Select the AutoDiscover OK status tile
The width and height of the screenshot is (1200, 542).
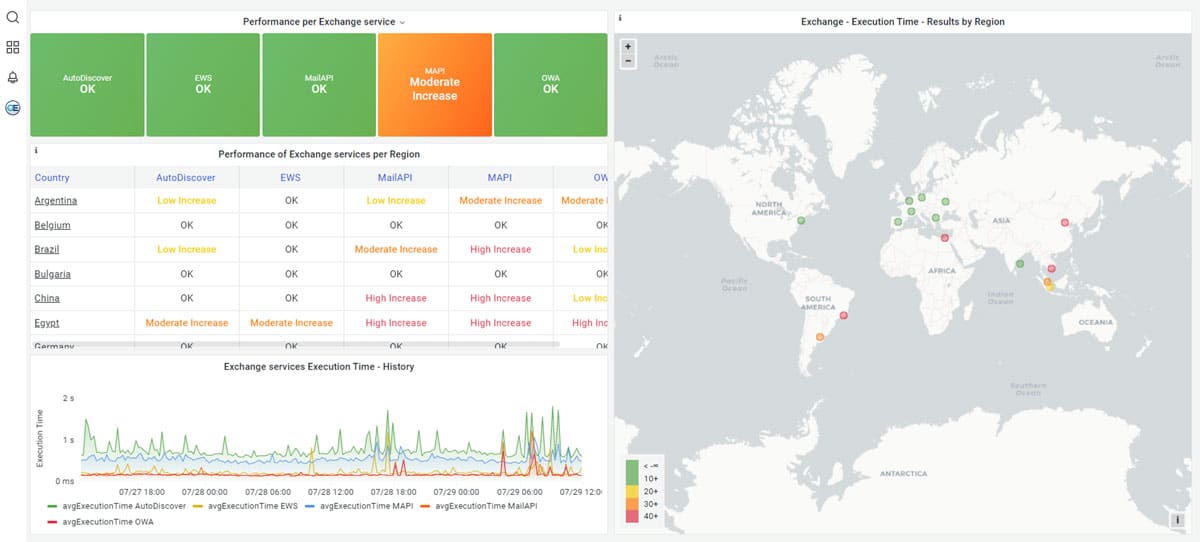(x=87, y=84)
